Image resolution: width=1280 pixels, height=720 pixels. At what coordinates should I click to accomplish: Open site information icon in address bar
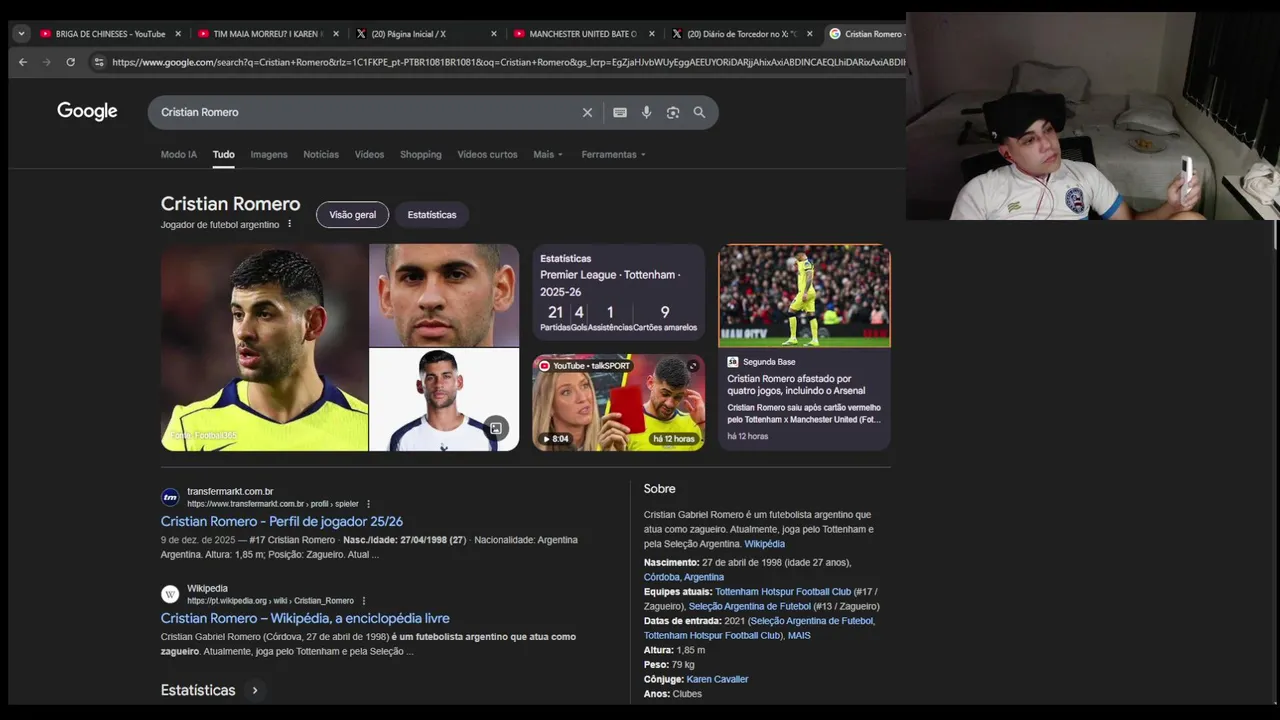click(x=98, y=62)
